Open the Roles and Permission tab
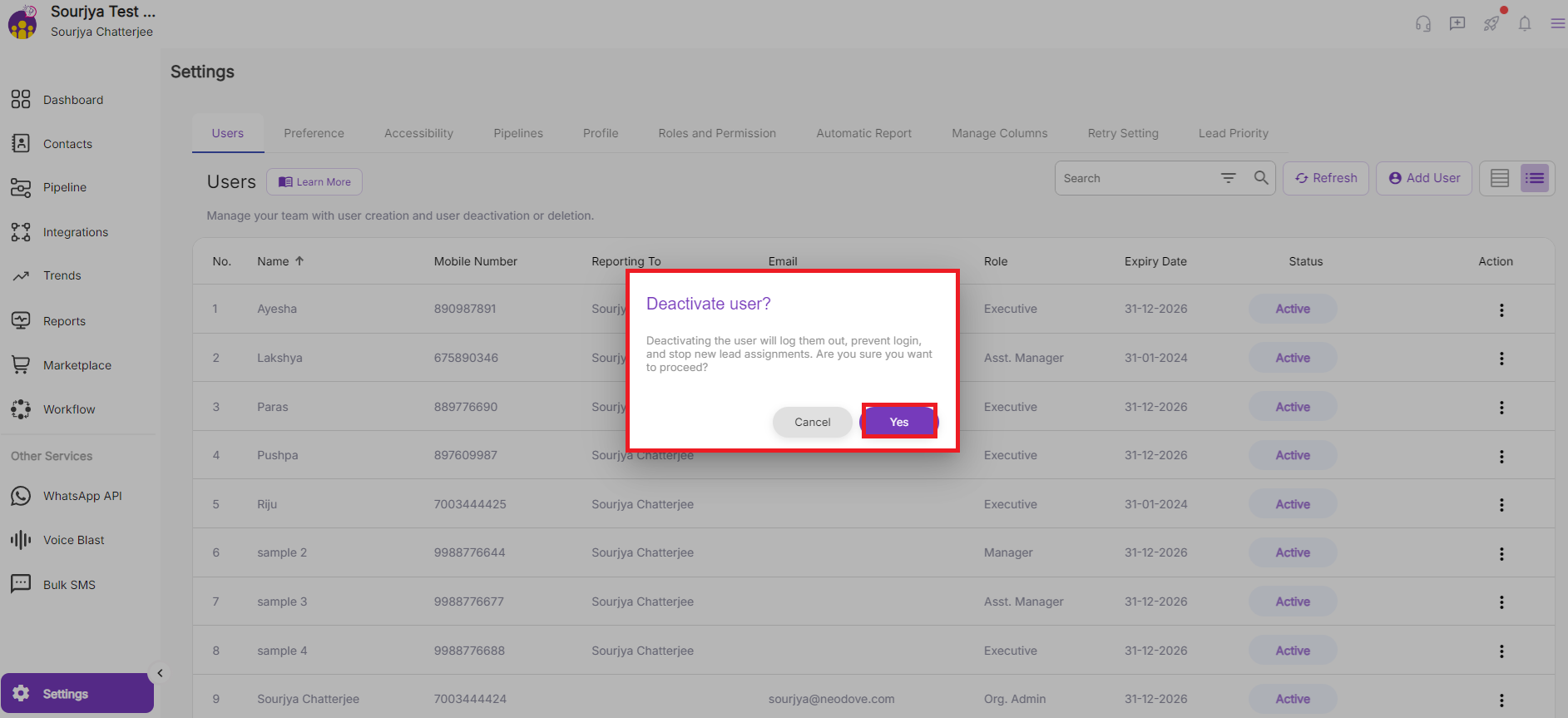1568x718 pixels. [716, 133]
